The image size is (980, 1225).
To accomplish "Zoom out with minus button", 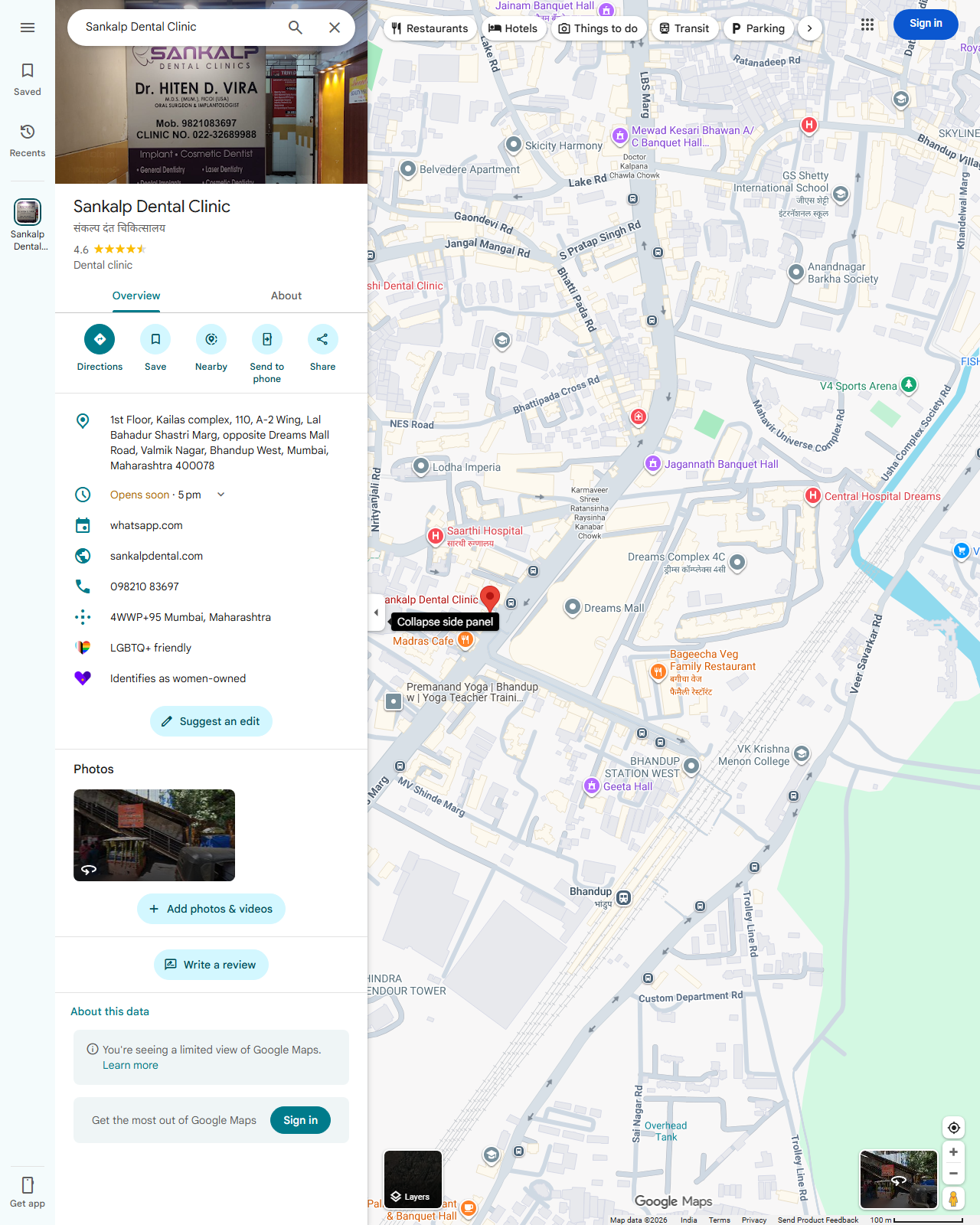I will pyautogui.click(x=954, y=1173).
